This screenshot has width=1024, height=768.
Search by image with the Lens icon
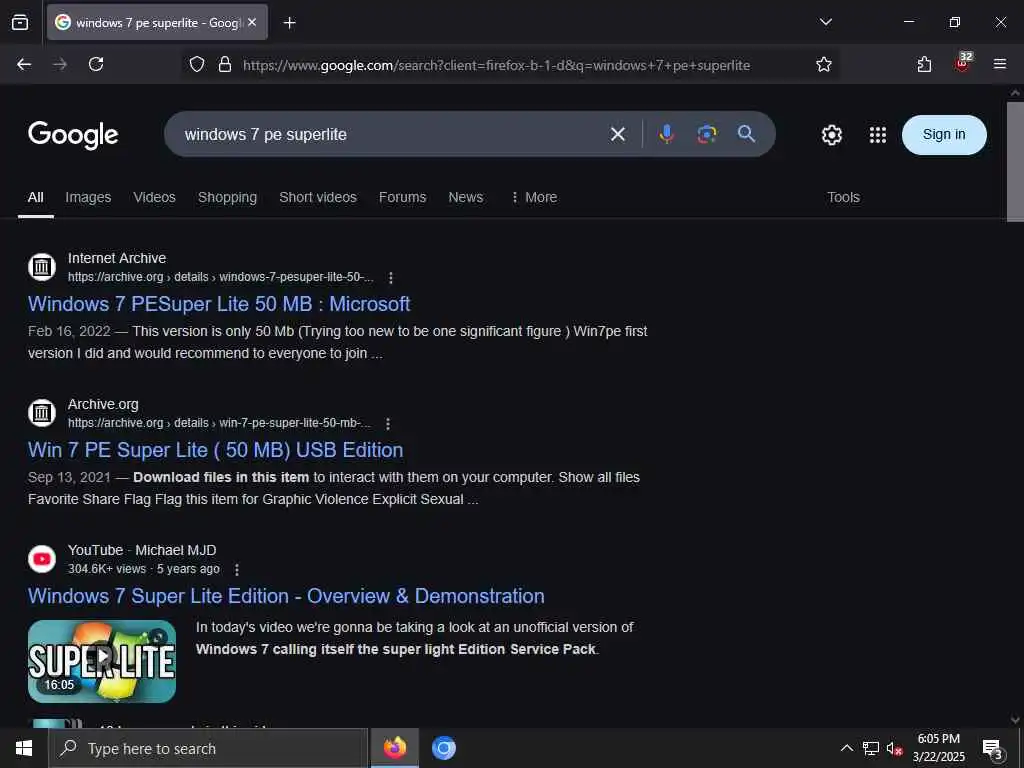(x=707, y=135)
